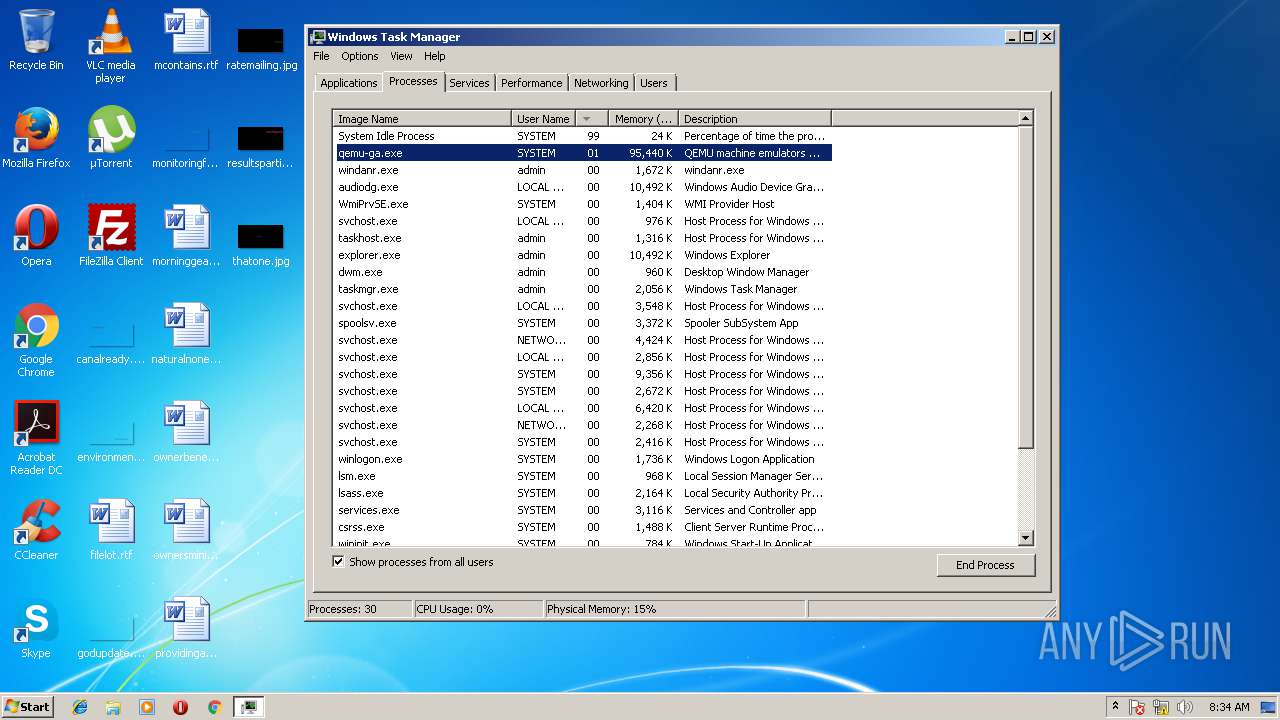The image size is (1280, 720).
Task: Launch Skype desktop shortcut
Action: click(x=36, y=628)
